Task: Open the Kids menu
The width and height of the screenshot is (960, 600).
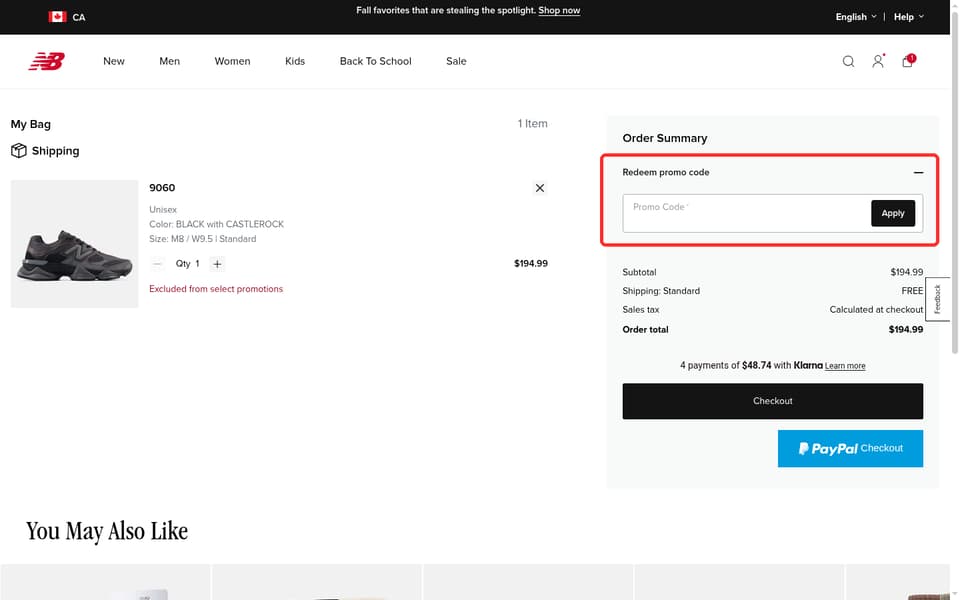Action: [x=294, y=61]
